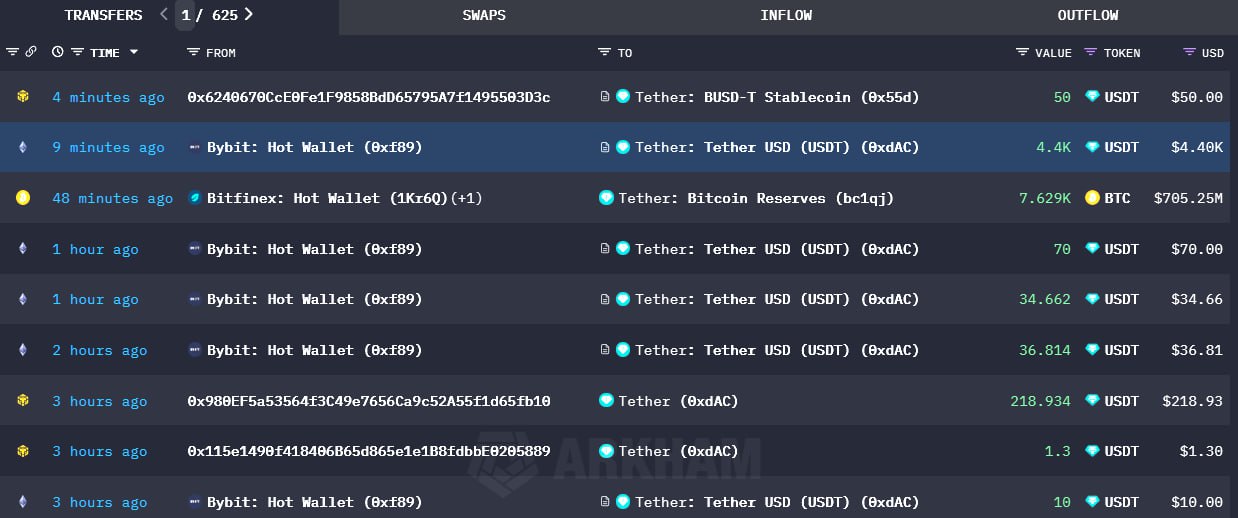
Task: Click Bybit logo in $70.00 row
Action: 195,249
